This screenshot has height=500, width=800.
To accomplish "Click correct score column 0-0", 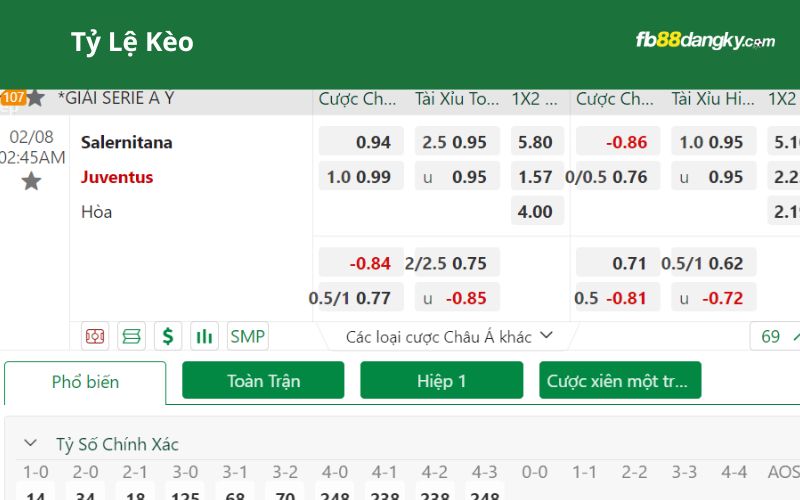I will [534, 472].
